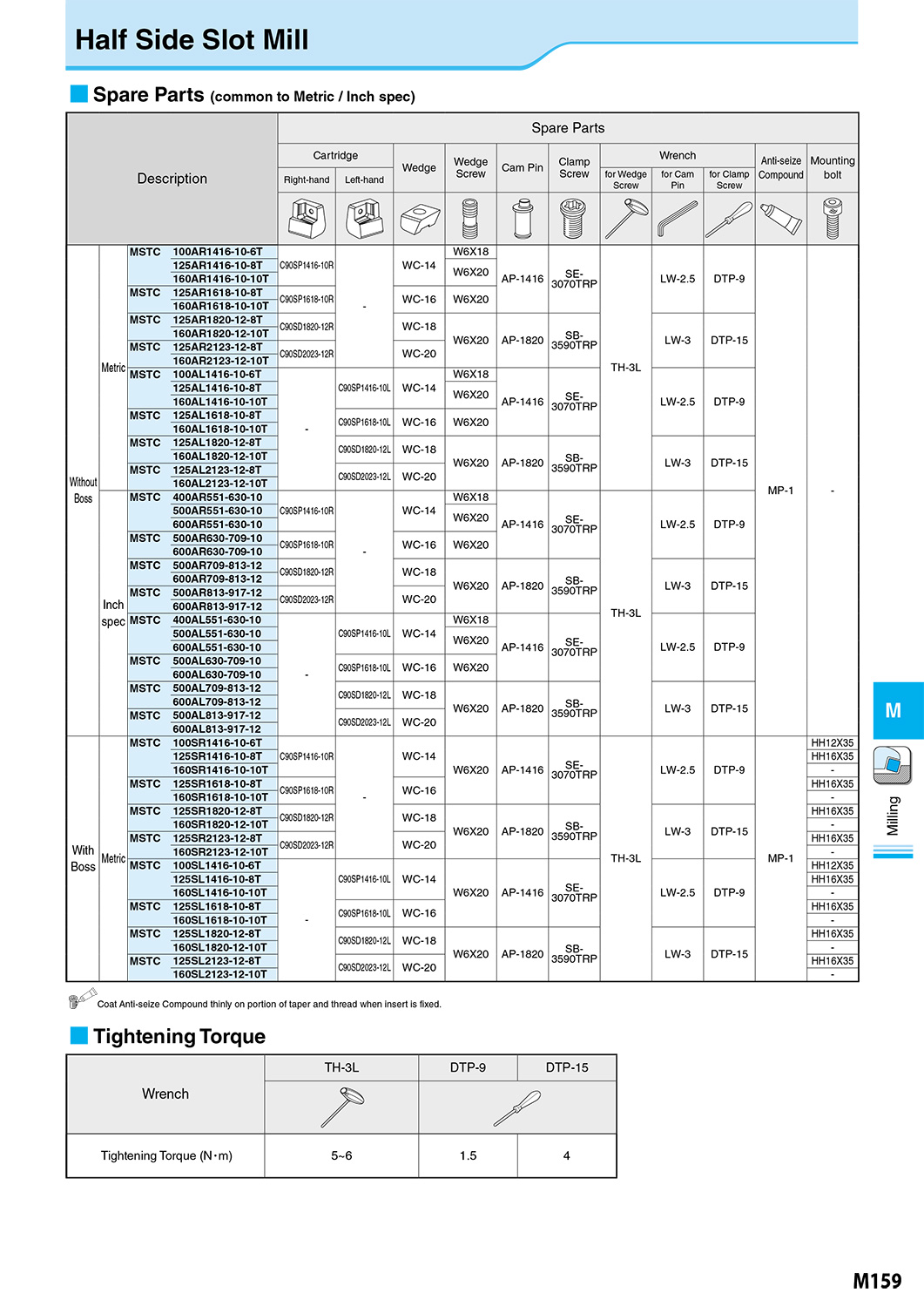Viewport: 924px width, 1307px height.
Task: Select the mounting bolt illustration
Action: tap(833, 218)
